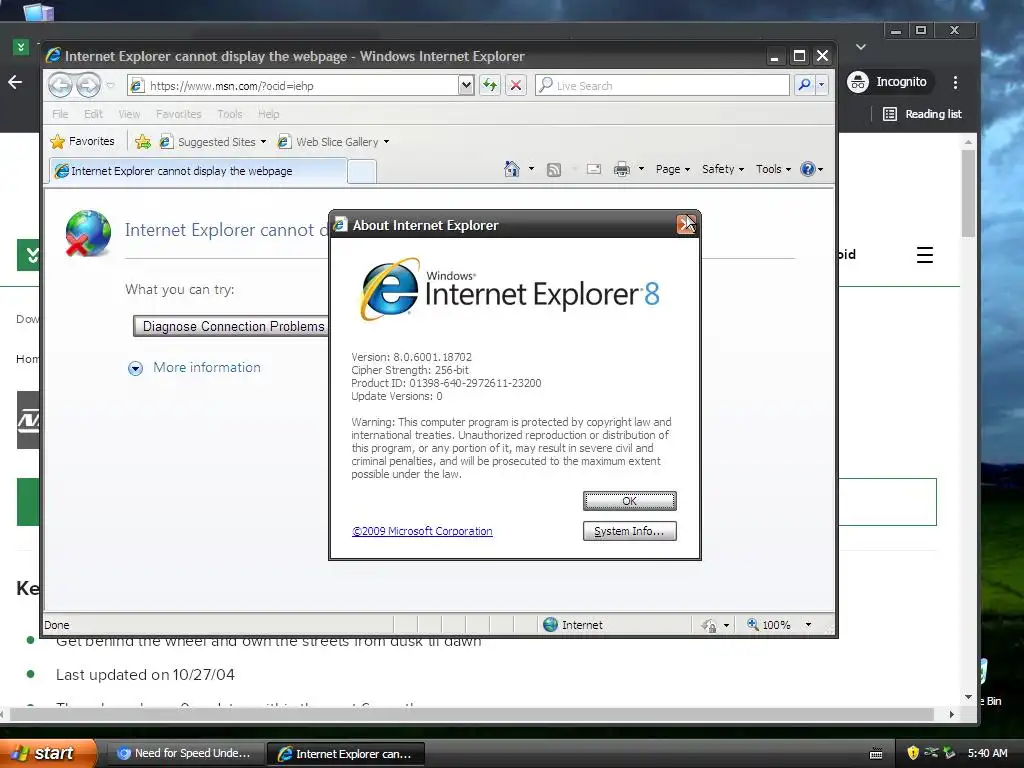The height and width of the screenshot is (768, 1024).
Task: Open the Print dropdown arrow
Action: 641,169
